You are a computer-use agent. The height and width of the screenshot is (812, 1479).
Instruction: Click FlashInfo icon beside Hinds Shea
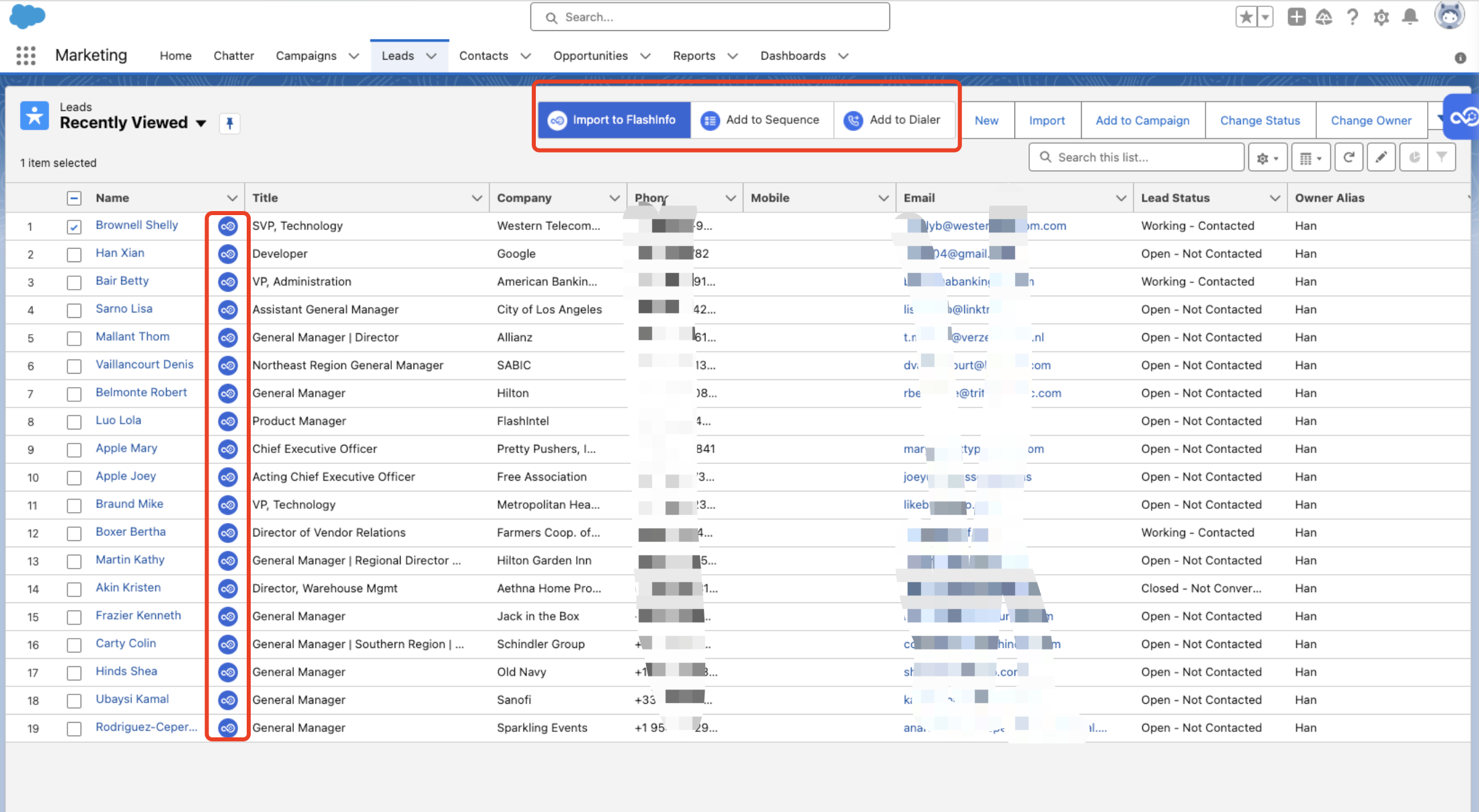pyautogui.click(x=228, y=672)
